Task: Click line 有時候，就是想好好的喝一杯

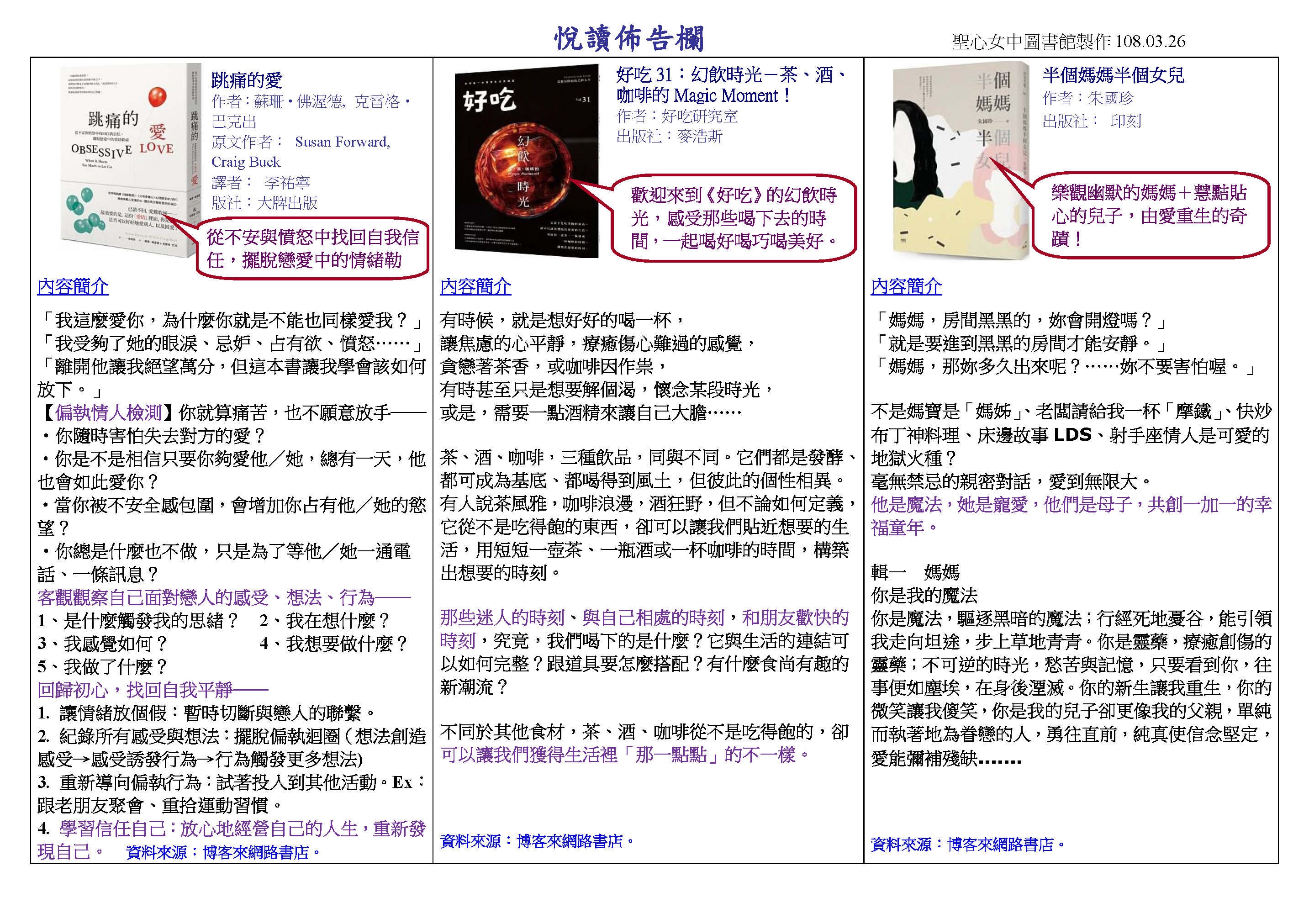Action: (x=562, y=320)
